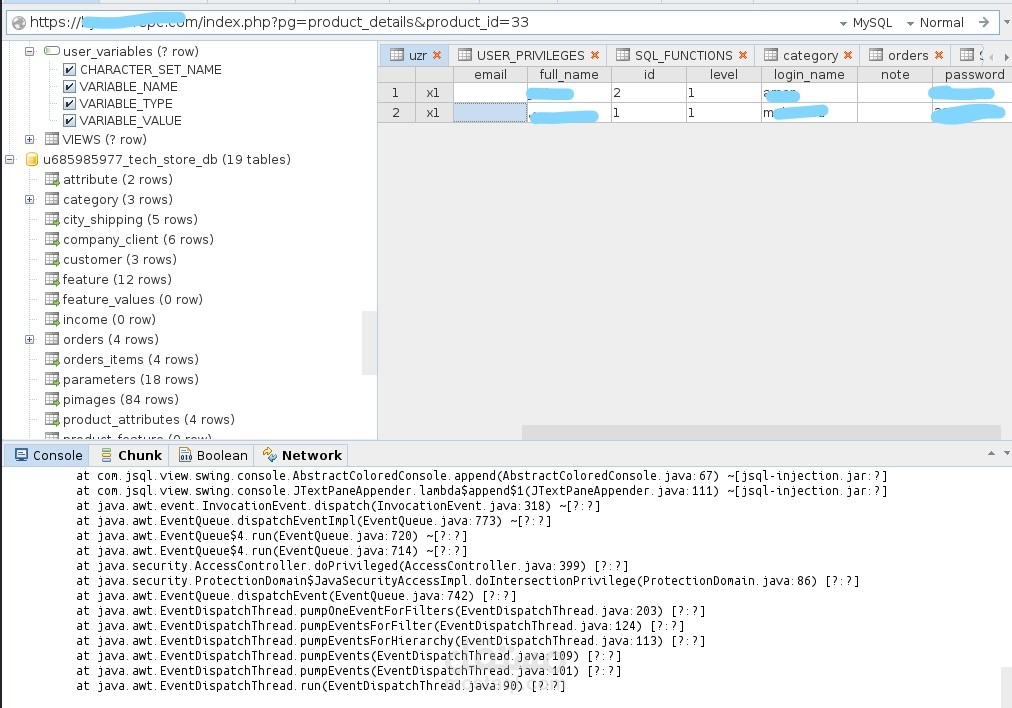Close the USER_PRIVILEGES tab
Screen dimensions: 1012x708
coord(594,56)
